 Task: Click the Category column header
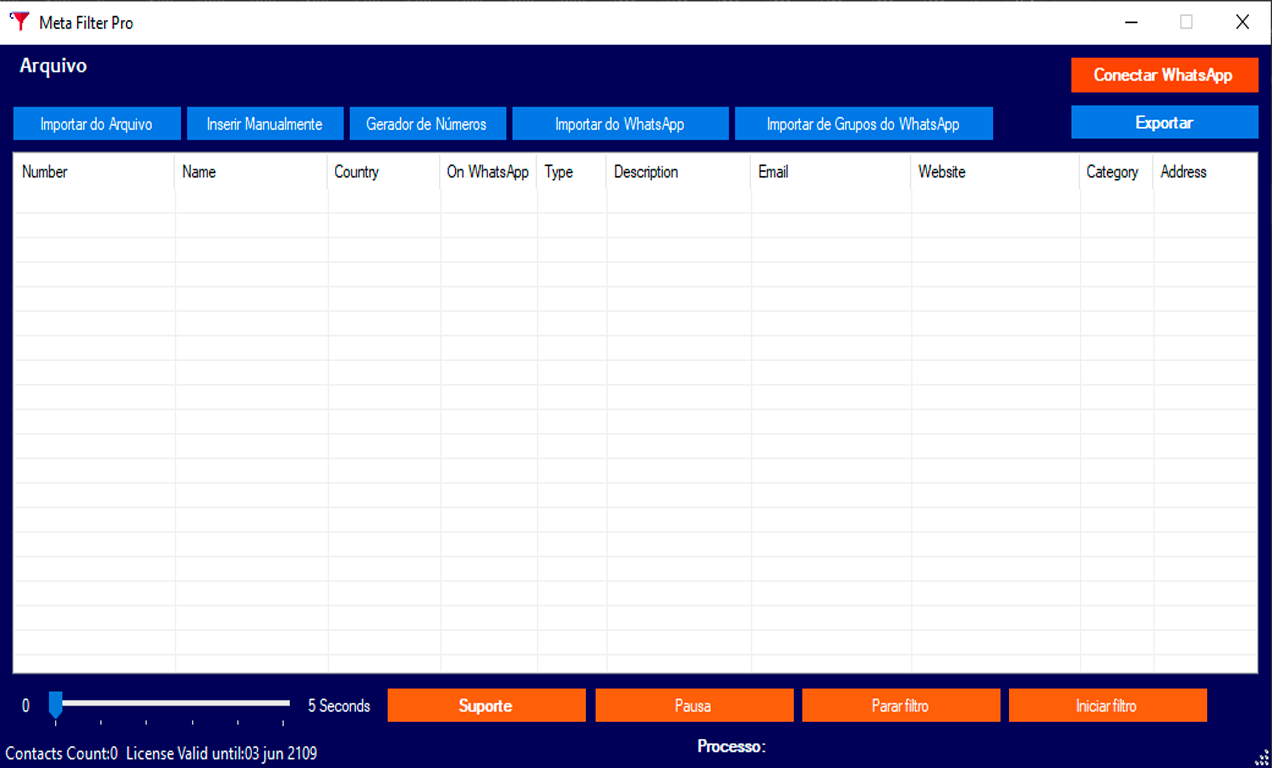1117,172
